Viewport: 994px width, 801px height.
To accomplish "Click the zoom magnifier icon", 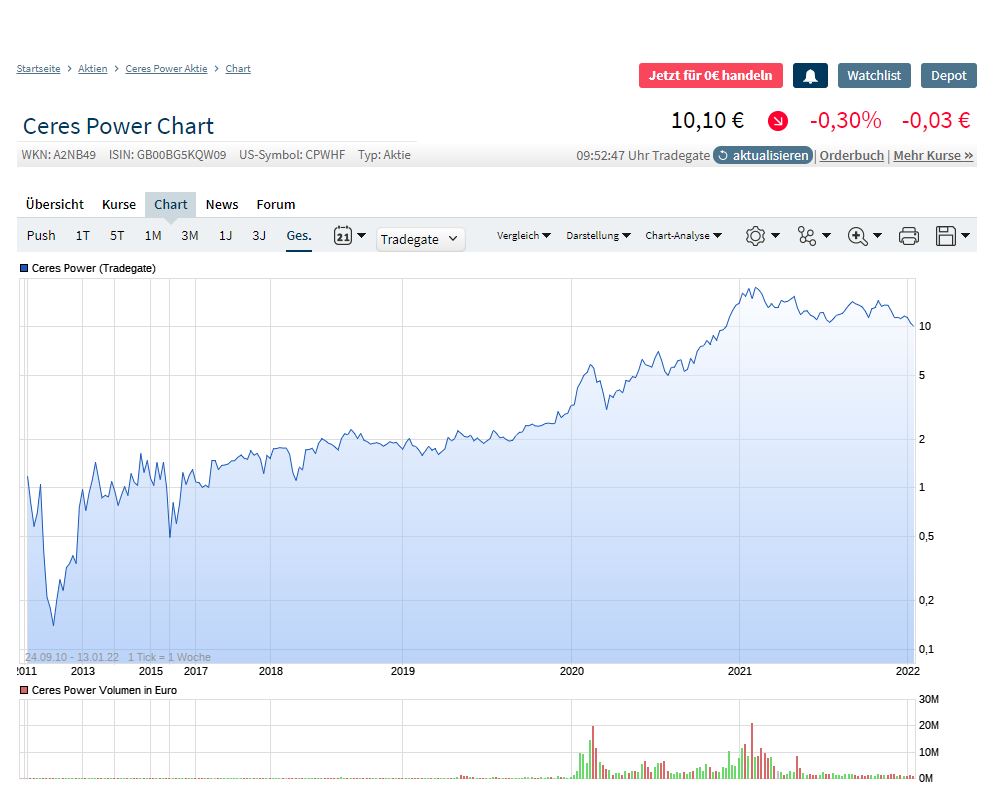I will (x=857, y=236).
